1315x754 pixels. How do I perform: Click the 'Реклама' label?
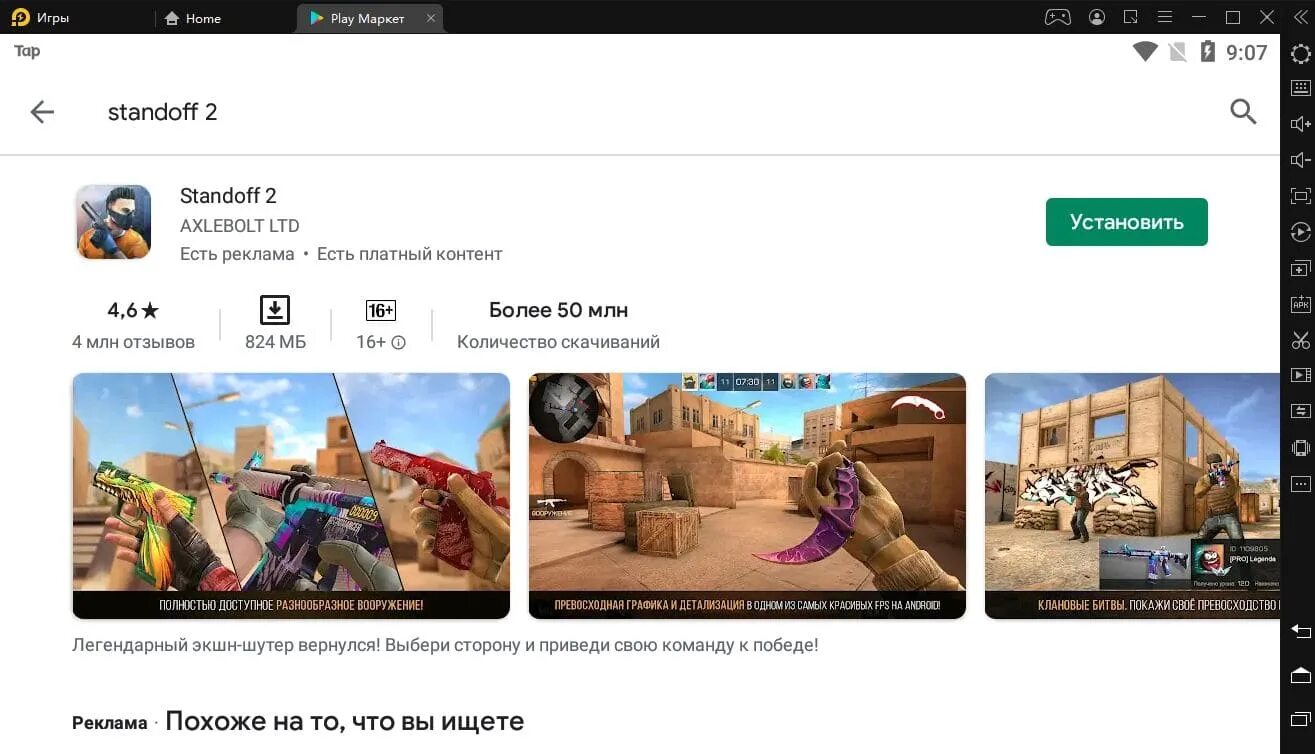click(110, 723)
